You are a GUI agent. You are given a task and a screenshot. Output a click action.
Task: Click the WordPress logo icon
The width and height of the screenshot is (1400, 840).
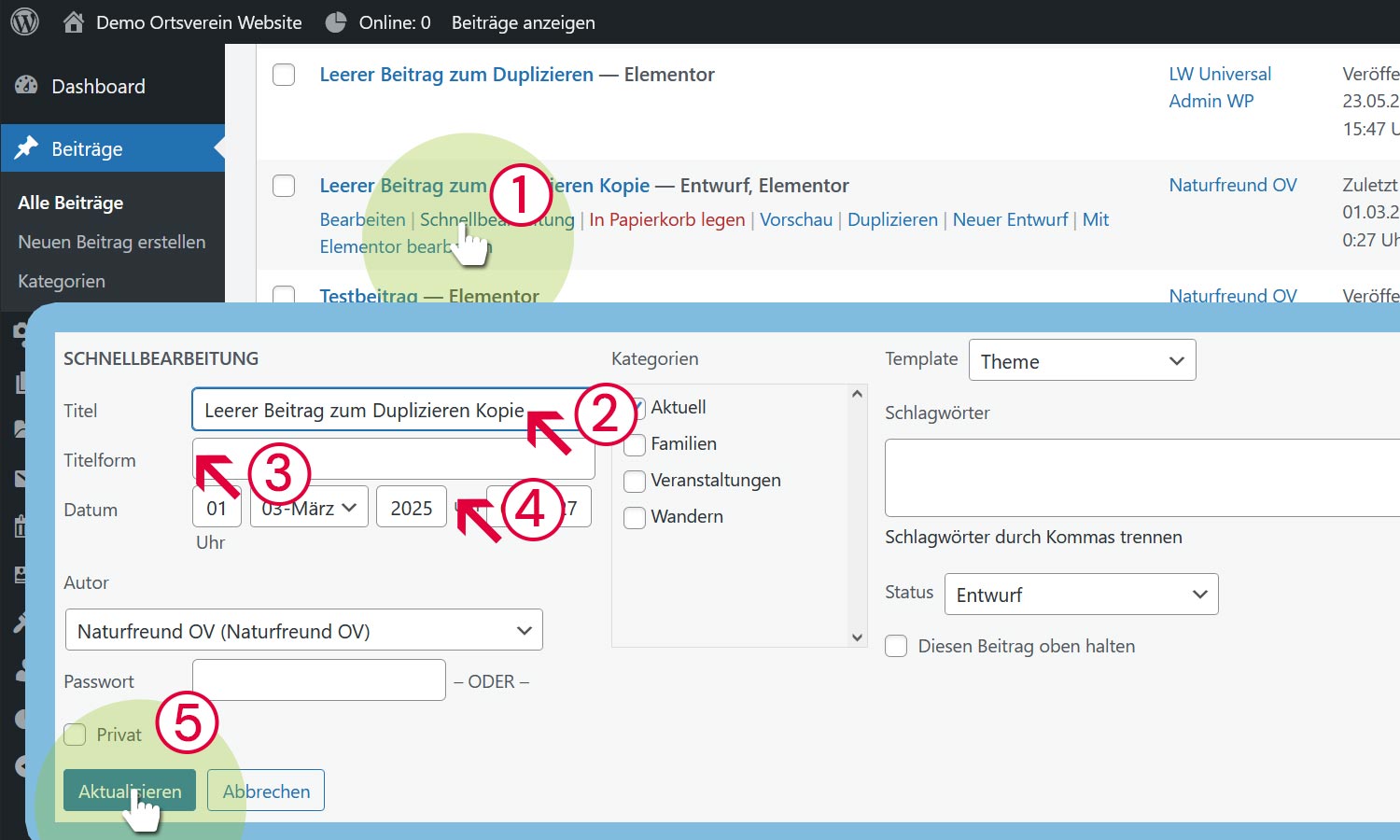coord(25,22)
